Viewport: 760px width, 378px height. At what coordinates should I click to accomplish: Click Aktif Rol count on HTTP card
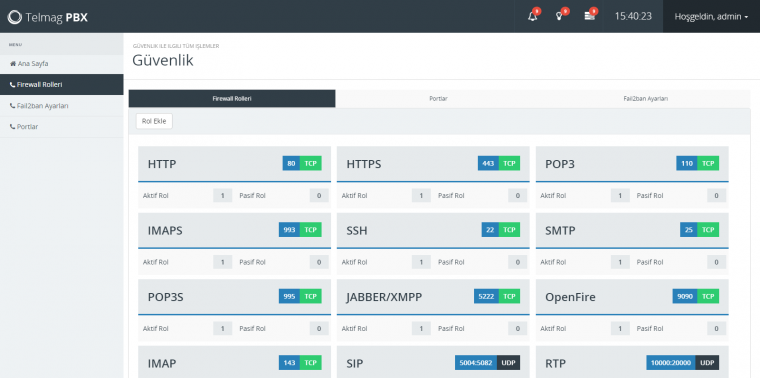click(x=222, y=196)
